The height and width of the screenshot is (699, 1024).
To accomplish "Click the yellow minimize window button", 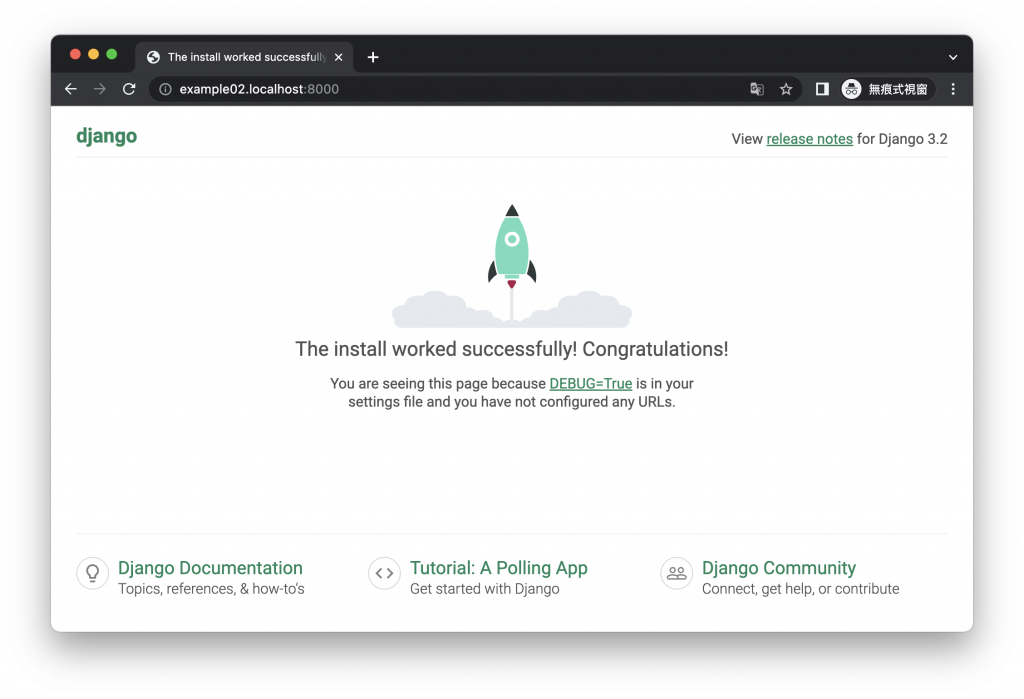I will click(93, 54).
